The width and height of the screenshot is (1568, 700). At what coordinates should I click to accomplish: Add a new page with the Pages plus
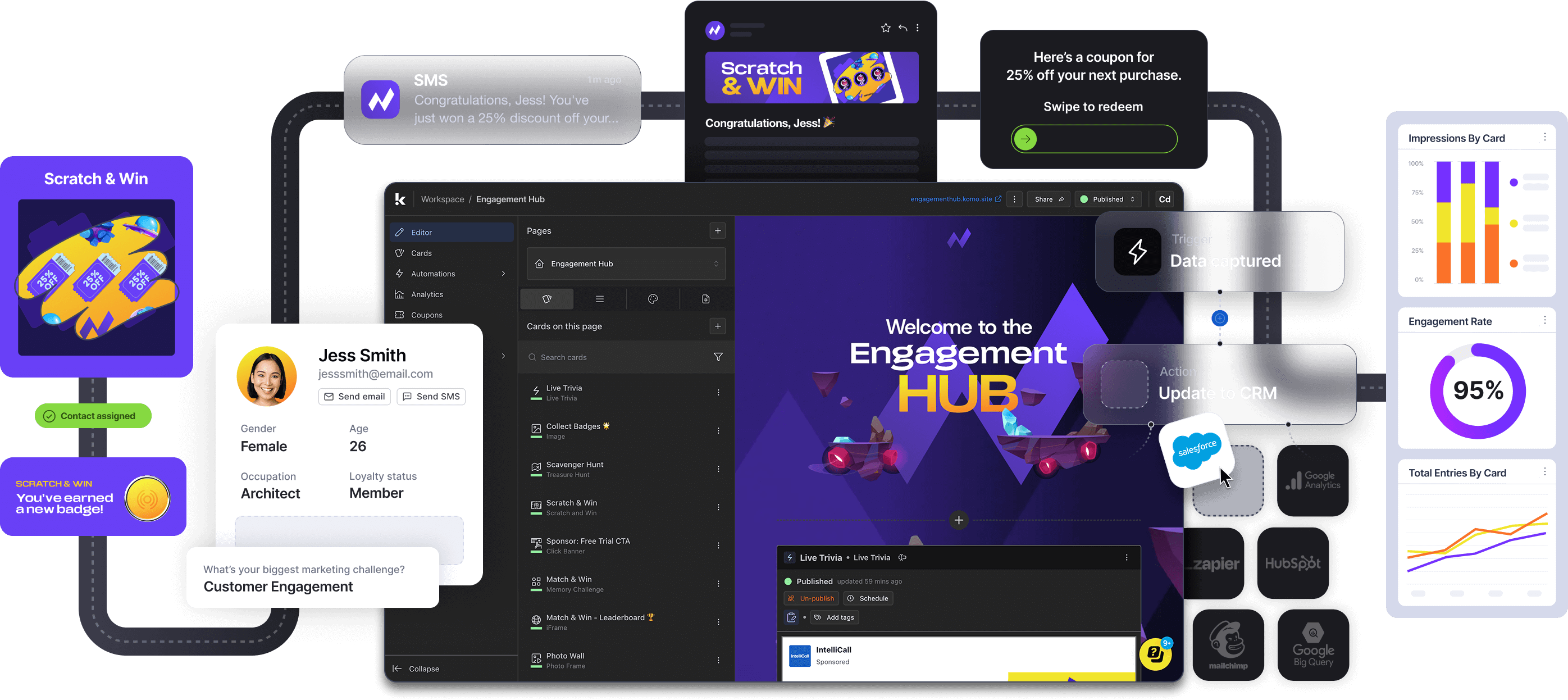(x=718, y=231)
